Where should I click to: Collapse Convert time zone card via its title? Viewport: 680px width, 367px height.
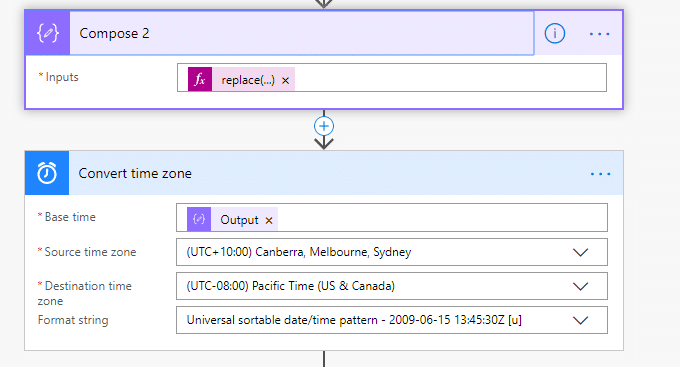(135, 174)
